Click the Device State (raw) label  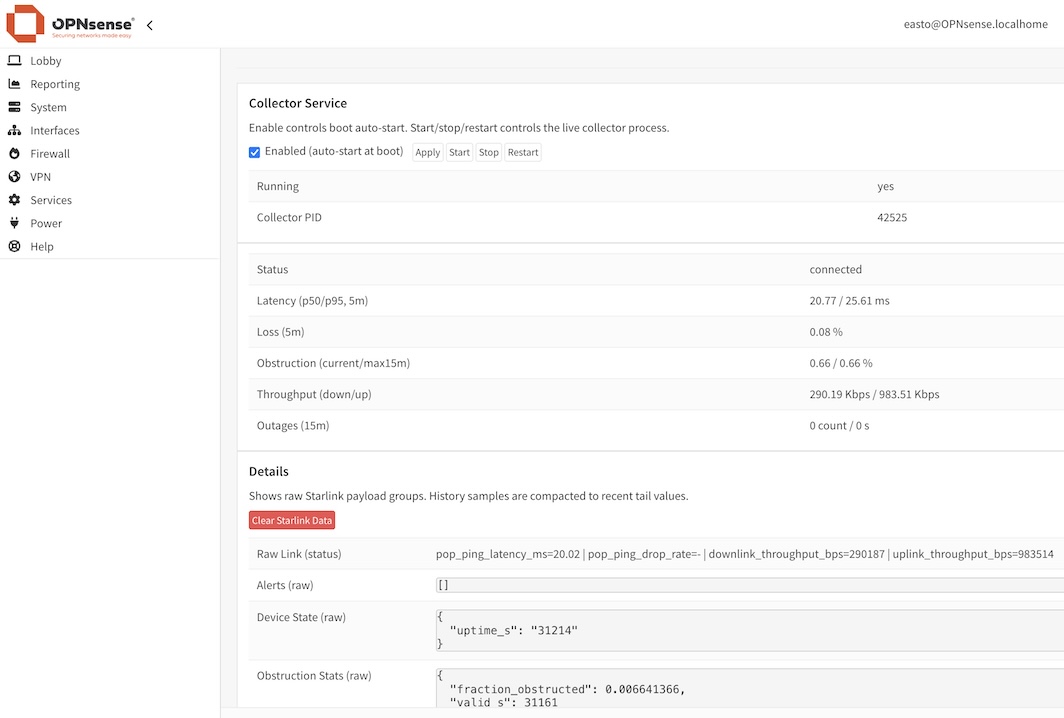click(301, 617)
